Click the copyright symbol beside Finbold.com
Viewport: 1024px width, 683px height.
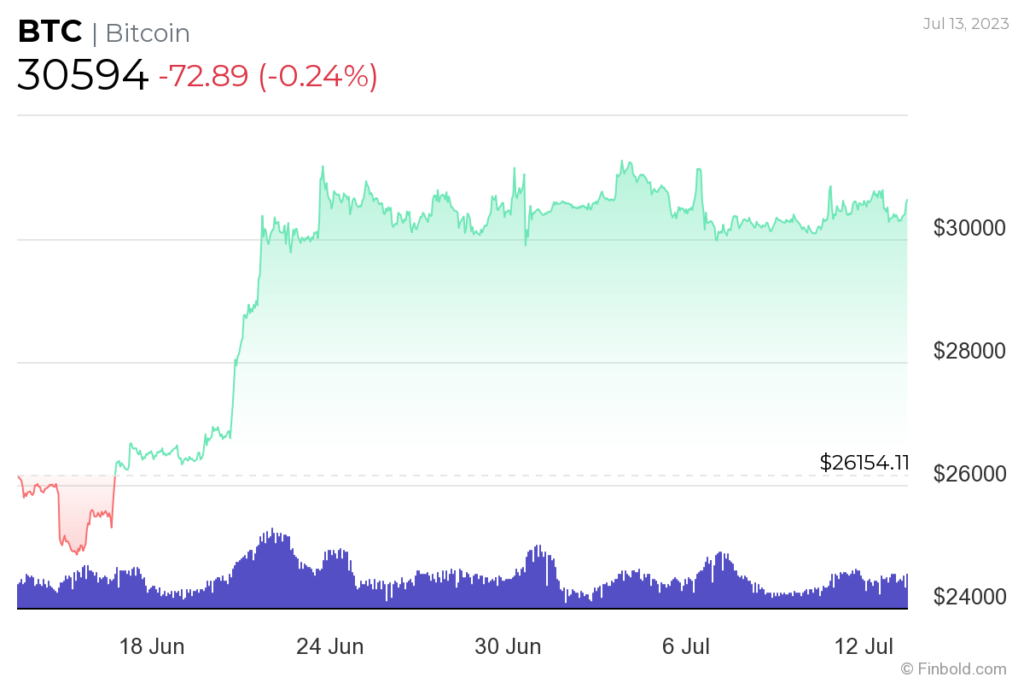907,668
